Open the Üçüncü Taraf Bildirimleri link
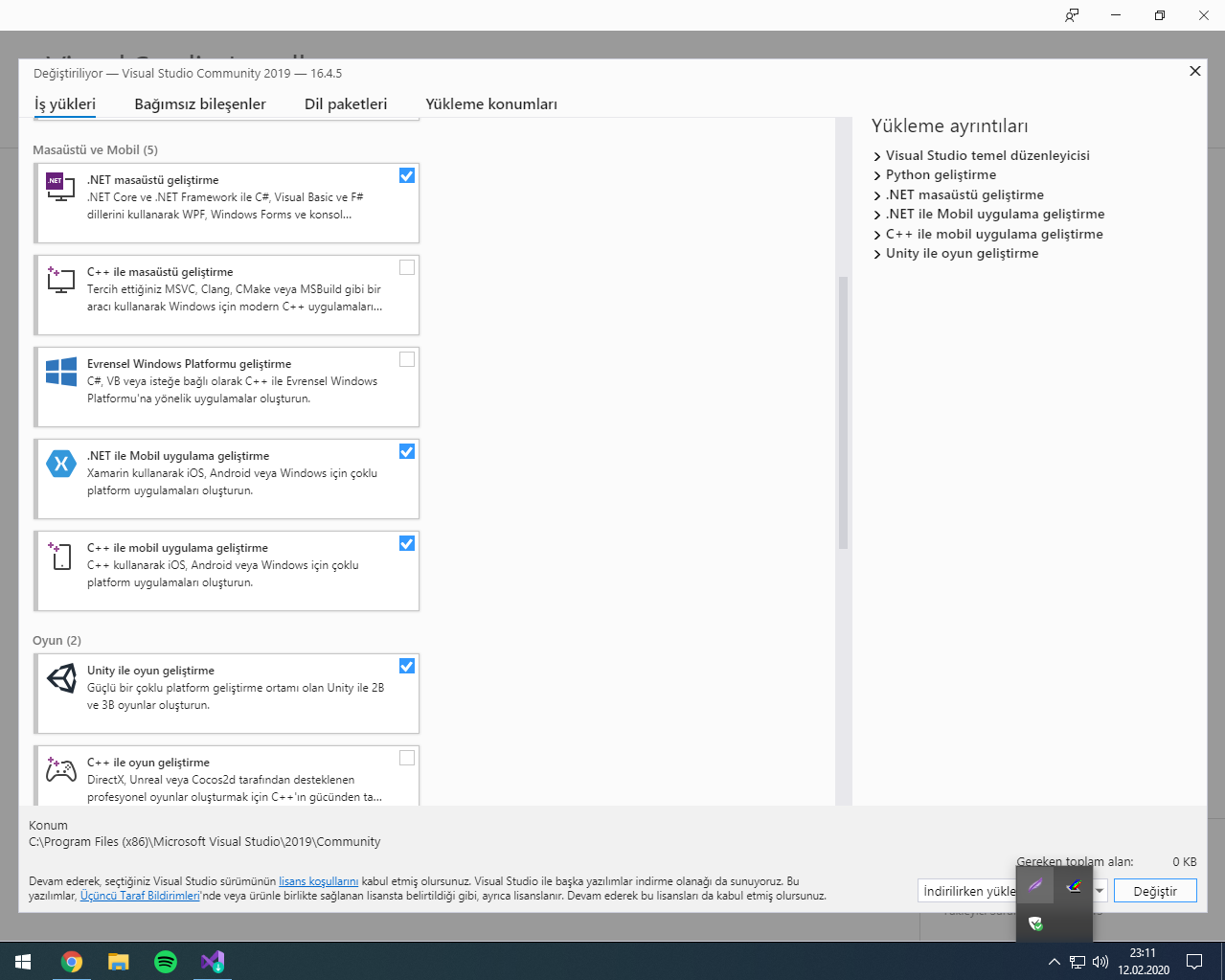The height and width of the screenshot is (980, 1225). [x=140, y=896]
